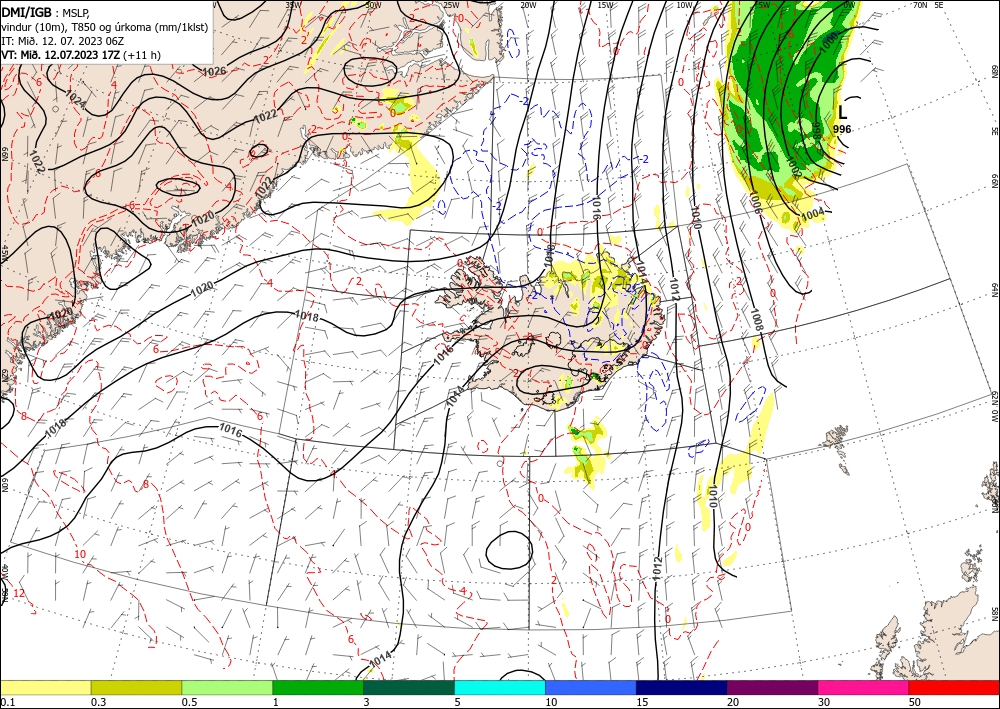
Task: Click the legend tick label '0.1'
Action: pos(7,702)
